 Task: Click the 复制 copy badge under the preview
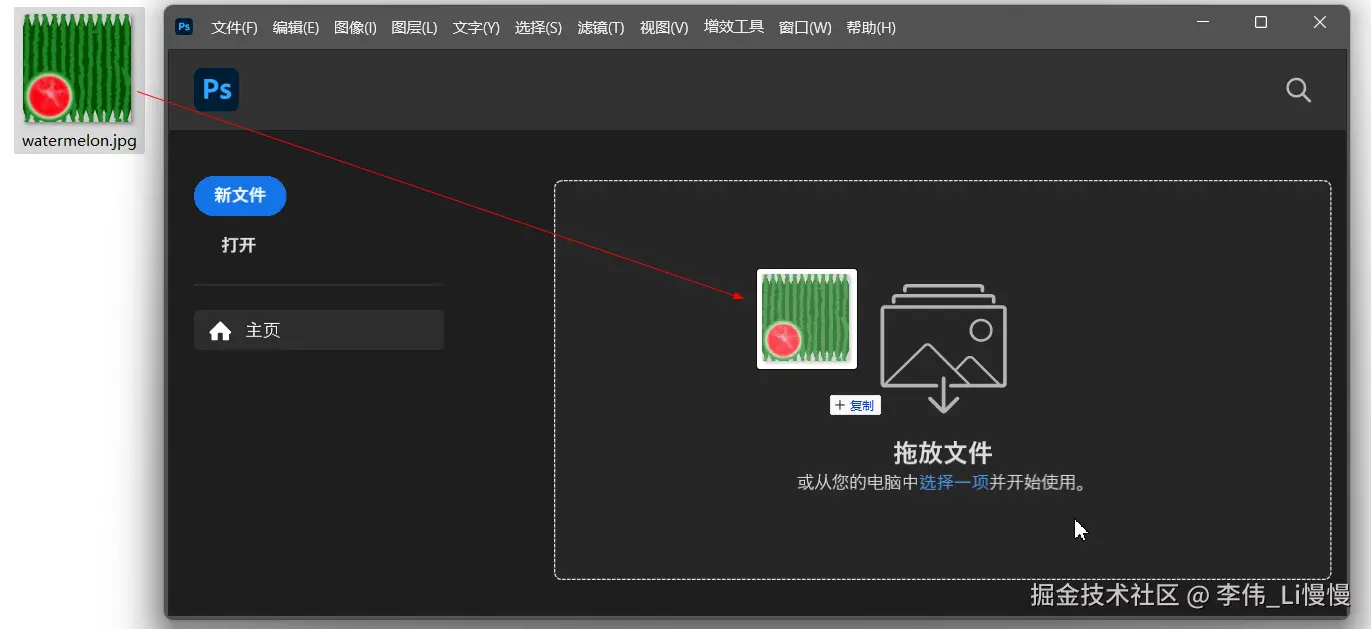(855, 404)
